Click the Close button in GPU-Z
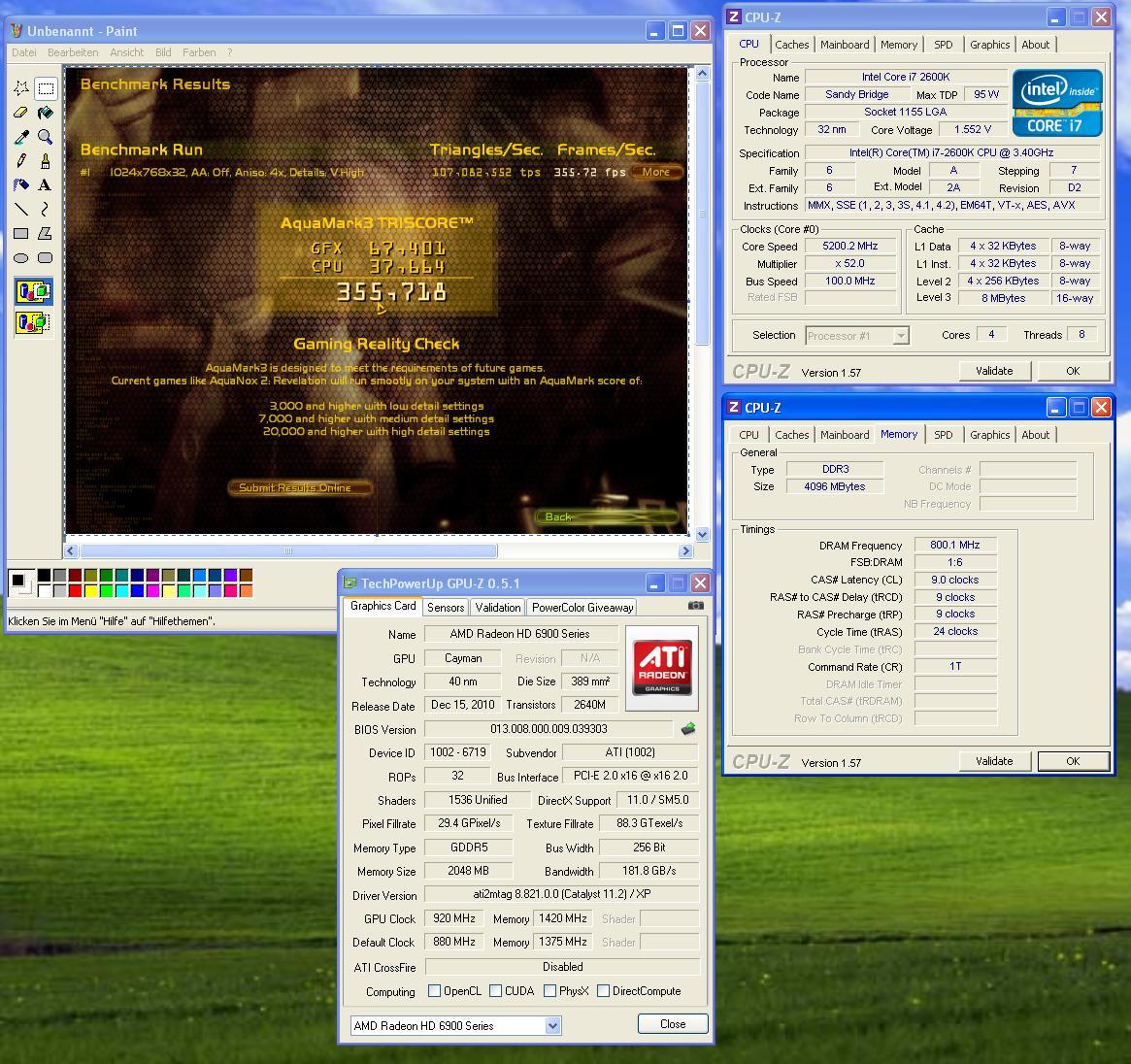Viewport: 1131px width, 1064px height. 673,1023
